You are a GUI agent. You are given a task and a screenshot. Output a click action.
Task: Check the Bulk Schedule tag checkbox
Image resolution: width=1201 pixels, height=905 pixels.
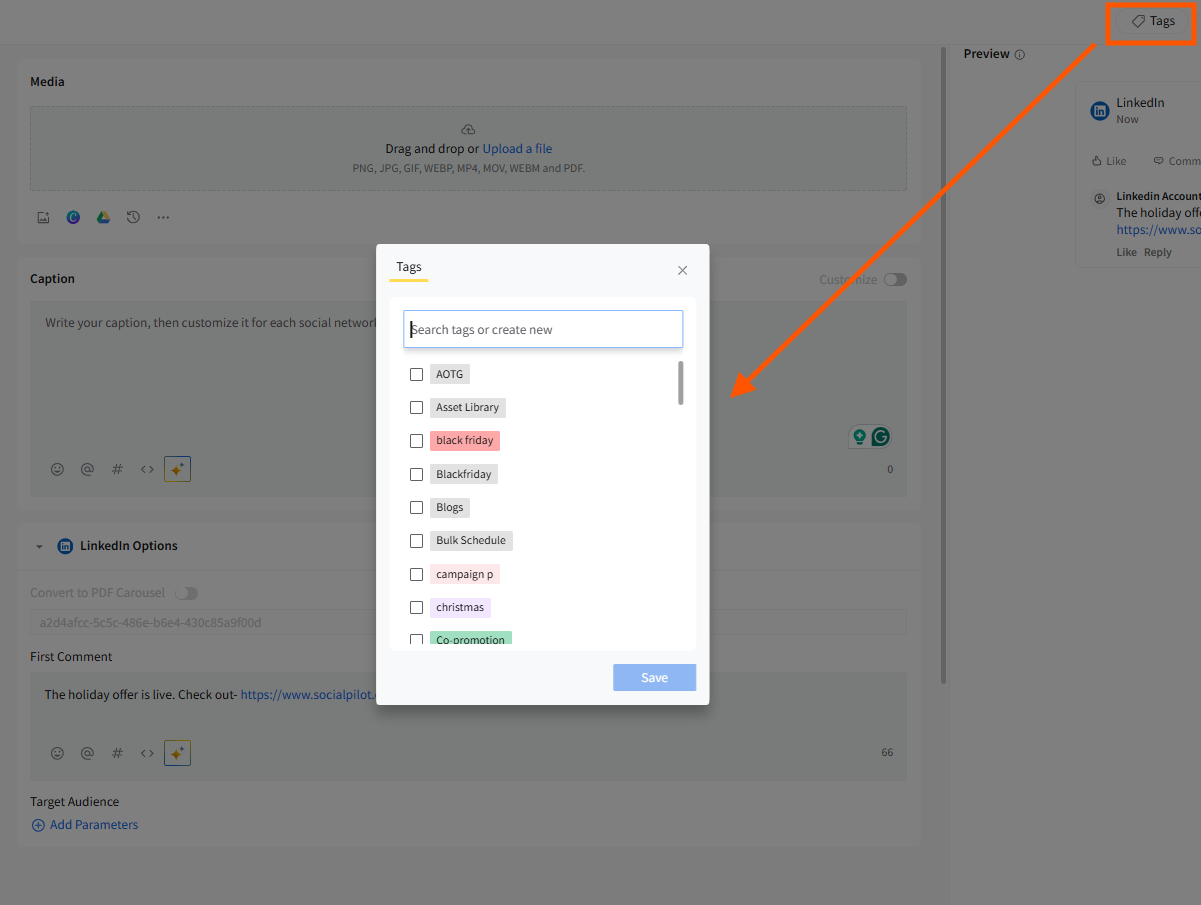(x=417, y=540)
